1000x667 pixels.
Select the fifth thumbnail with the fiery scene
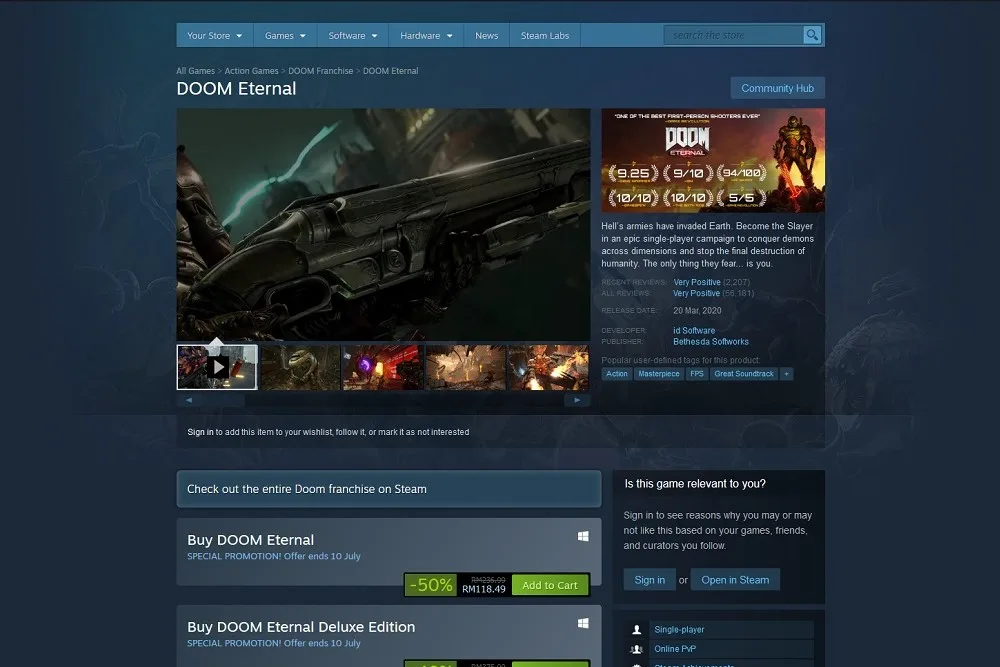pos(548,367)
